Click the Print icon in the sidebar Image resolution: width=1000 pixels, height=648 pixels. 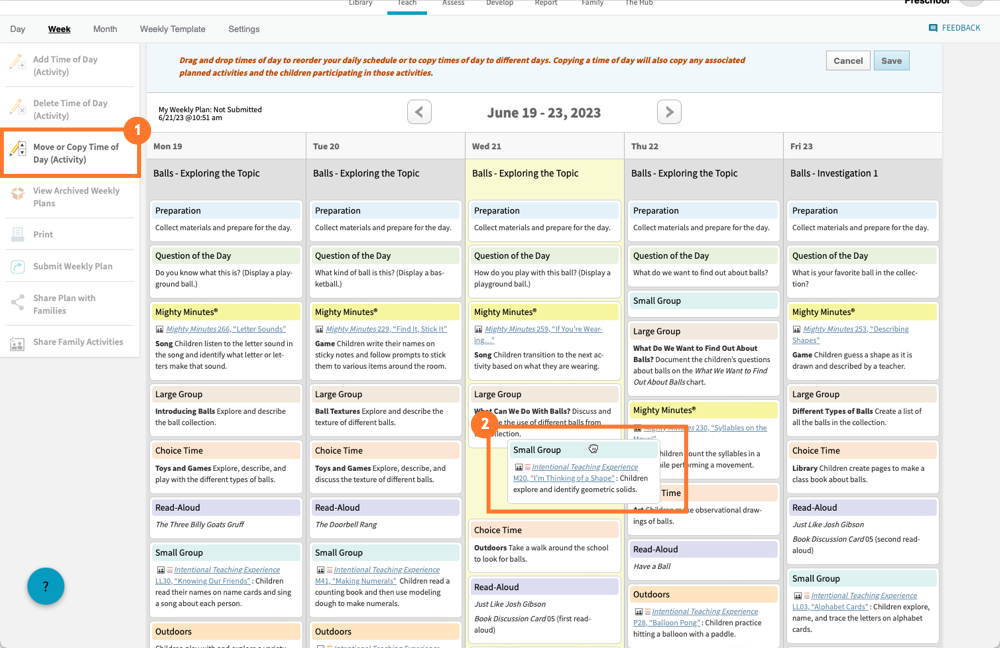point(19,234)
